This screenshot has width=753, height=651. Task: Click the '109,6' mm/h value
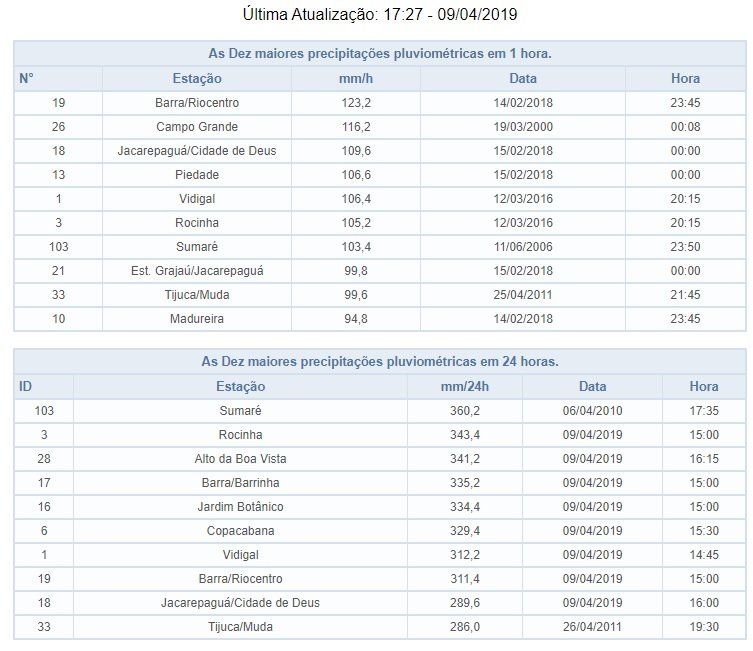tap(356, 151)
